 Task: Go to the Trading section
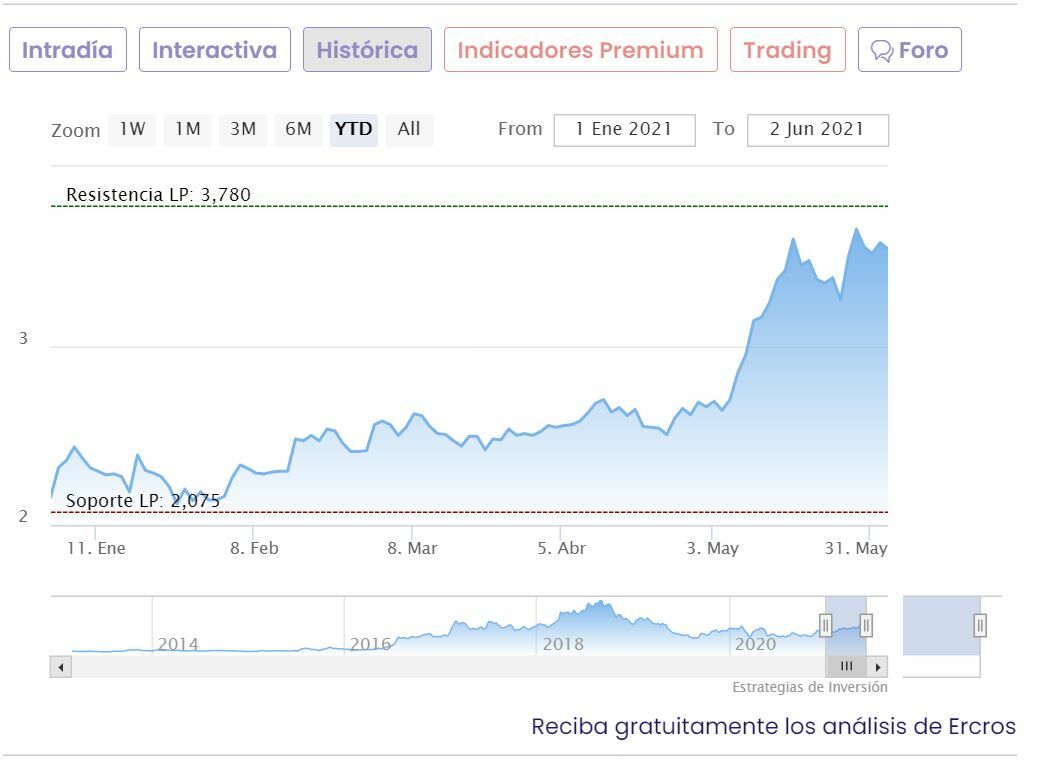click(787, 50)
